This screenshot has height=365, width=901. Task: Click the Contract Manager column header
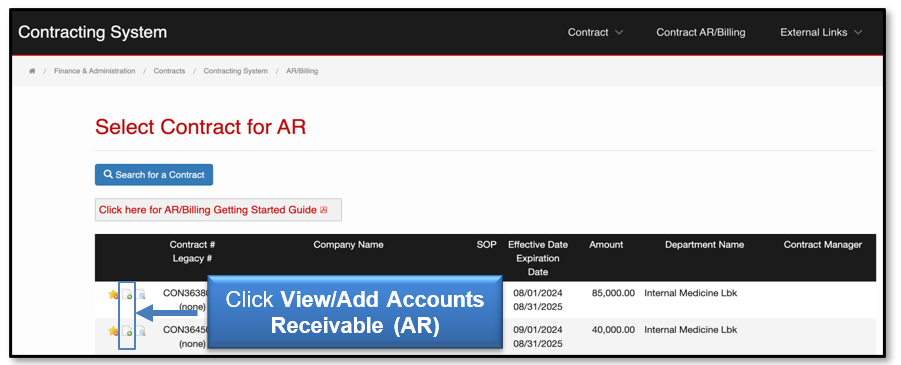pos(823,244)
